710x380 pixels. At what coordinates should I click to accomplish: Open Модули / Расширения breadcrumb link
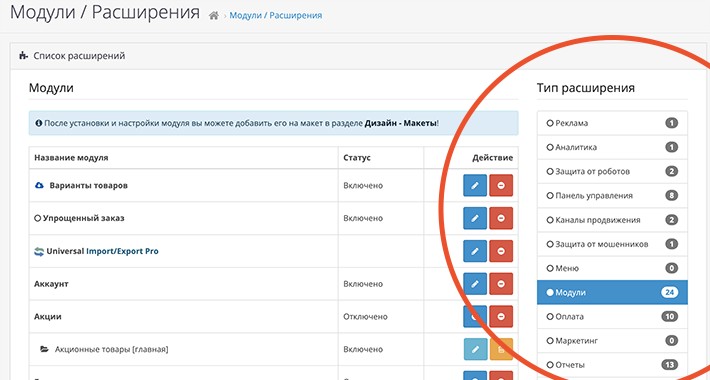[x=276, y=15]
